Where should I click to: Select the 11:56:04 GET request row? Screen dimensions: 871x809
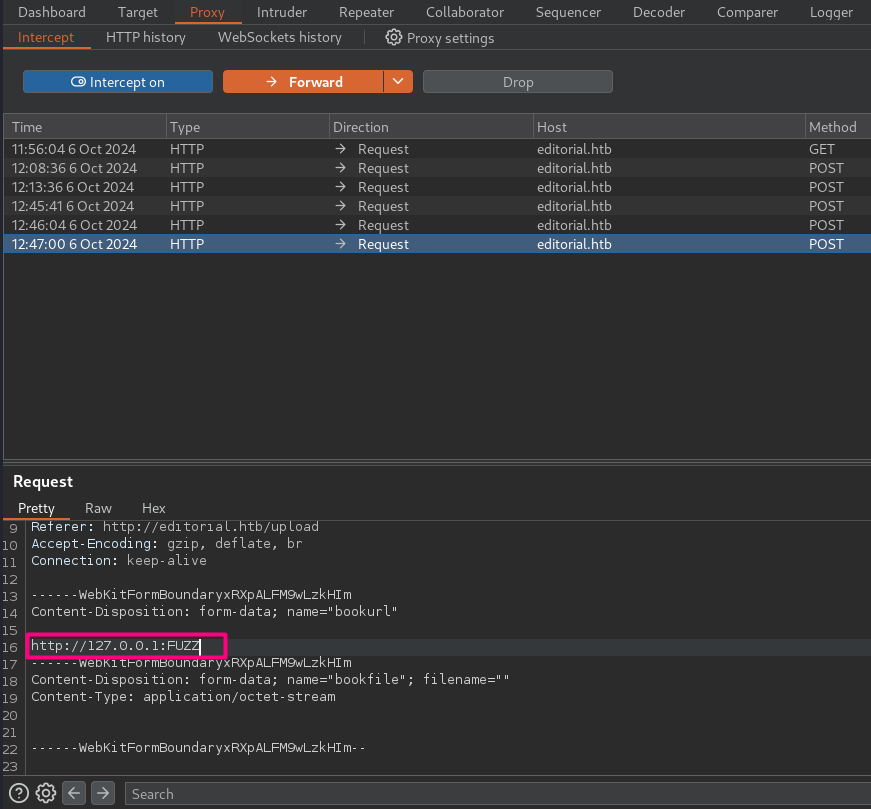(x=437, y=149)
